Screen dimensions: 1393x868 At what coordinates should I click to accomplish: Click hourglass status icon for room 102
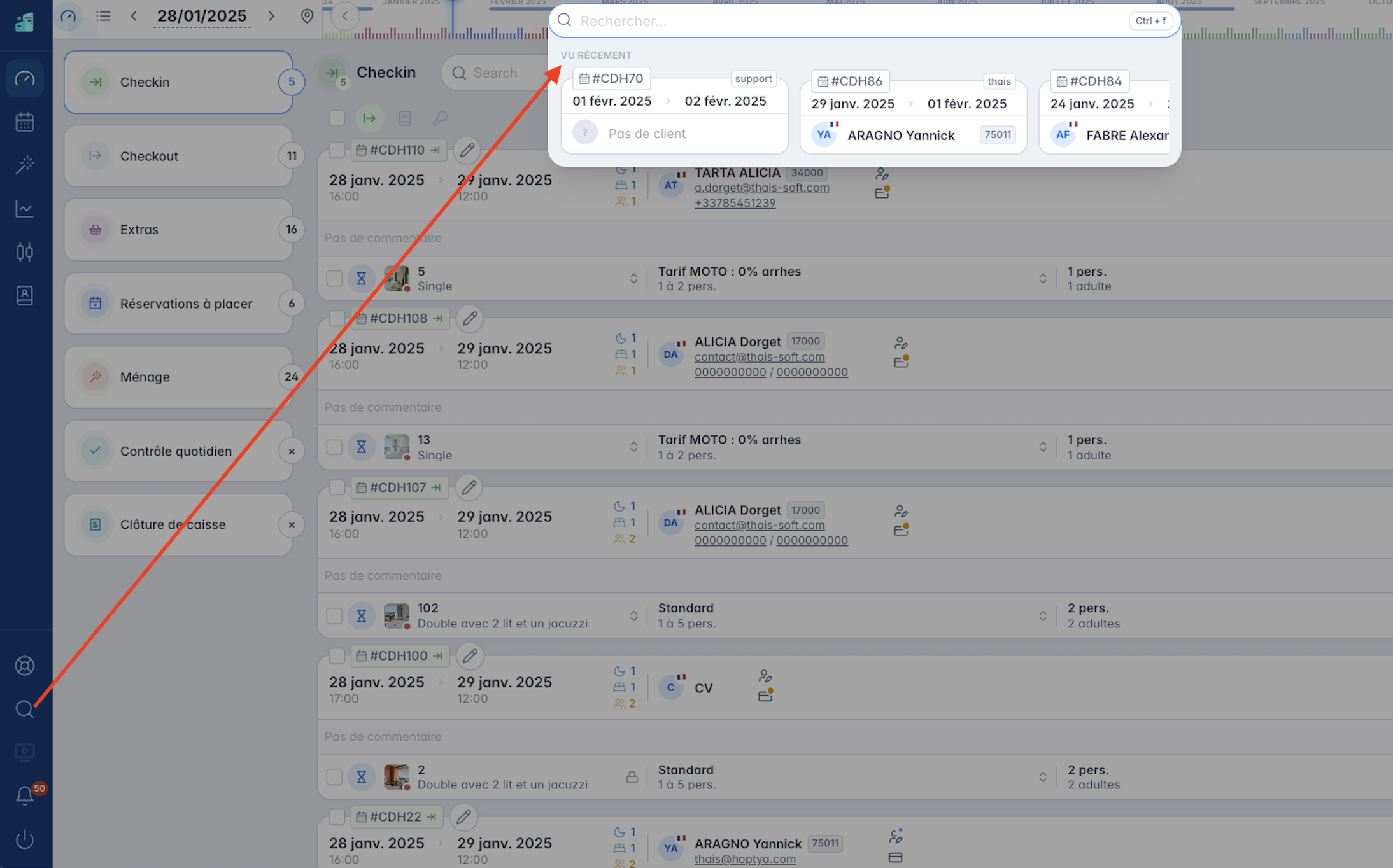click(x=361, y=615)
